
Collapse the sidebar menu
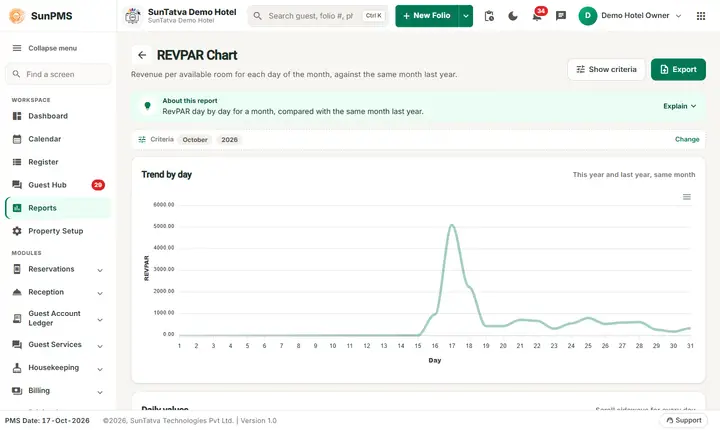coord(45,48)
